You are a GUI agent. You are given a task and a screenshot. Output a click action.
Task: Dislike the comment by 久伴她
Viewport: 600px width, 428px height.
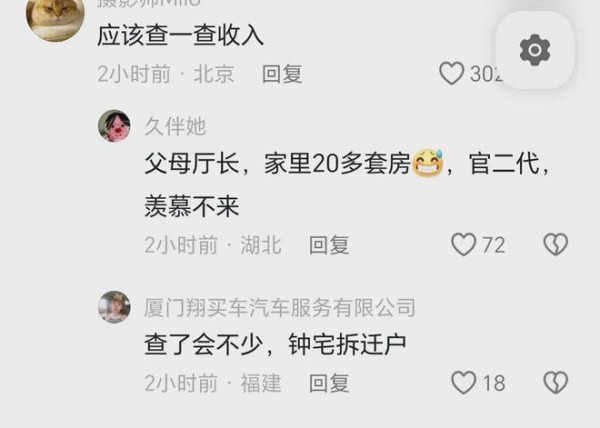point(556,244)
